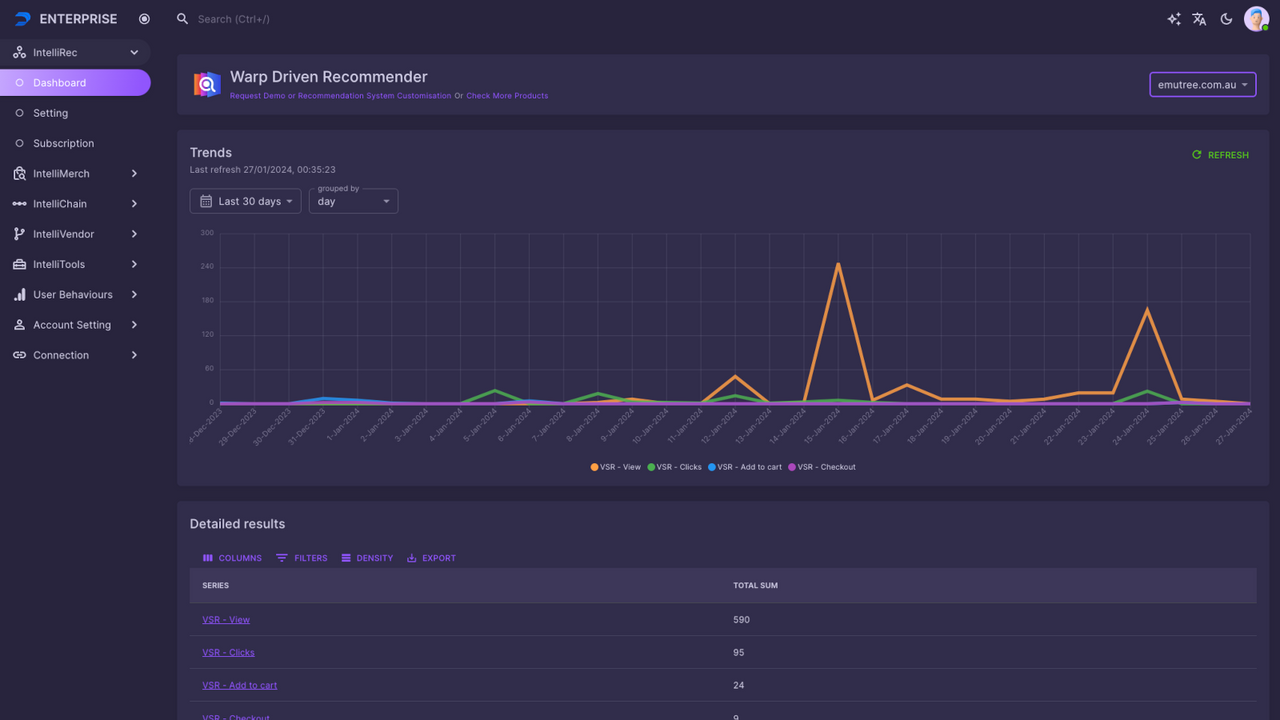1280x720 pixels.
Task: Open the VSR - View series link
Action: (x=226, y=620)
